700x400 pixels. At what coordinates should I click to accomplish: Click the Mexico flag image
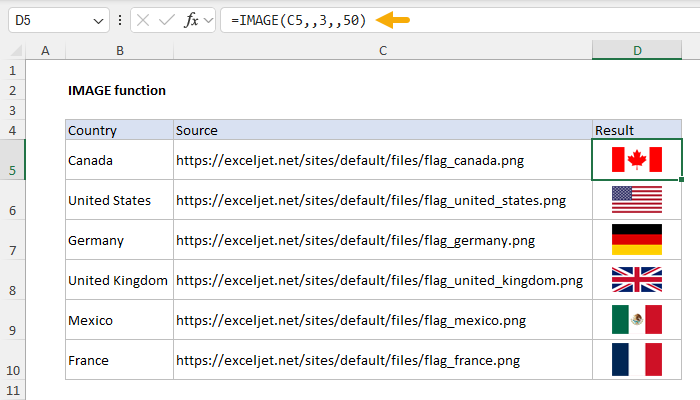(x=637, y=320)
